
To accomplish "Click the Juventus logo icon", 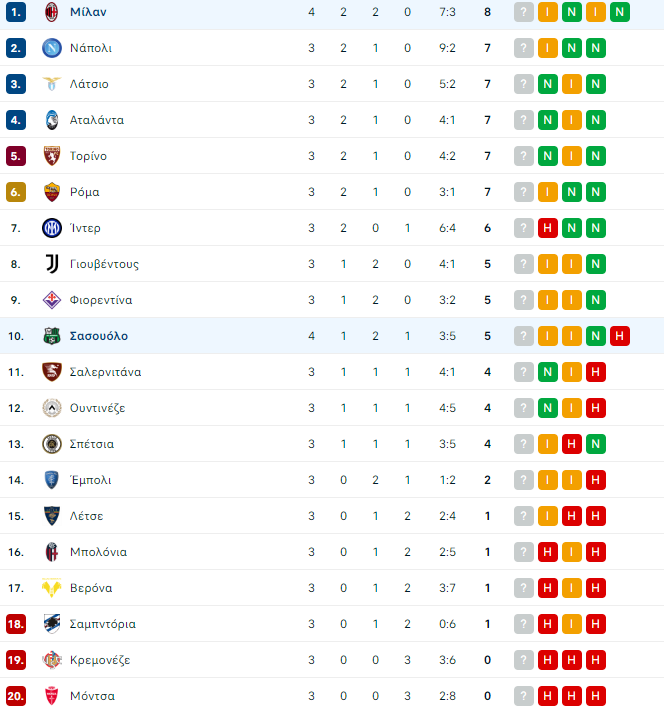I will coord(52,264).
